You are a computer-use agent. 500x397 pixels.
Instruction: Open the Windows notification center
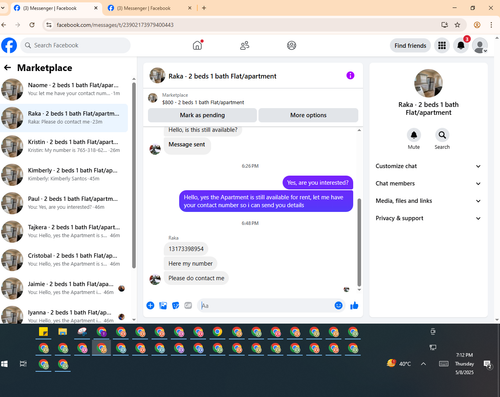pyautogui.click(x=488, y=364)
